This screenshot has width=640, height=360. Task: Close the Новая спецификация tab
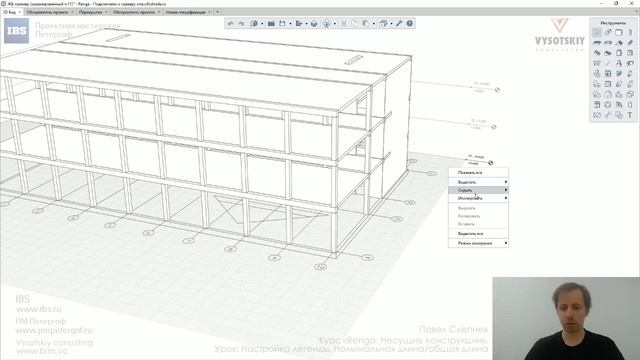210,12
